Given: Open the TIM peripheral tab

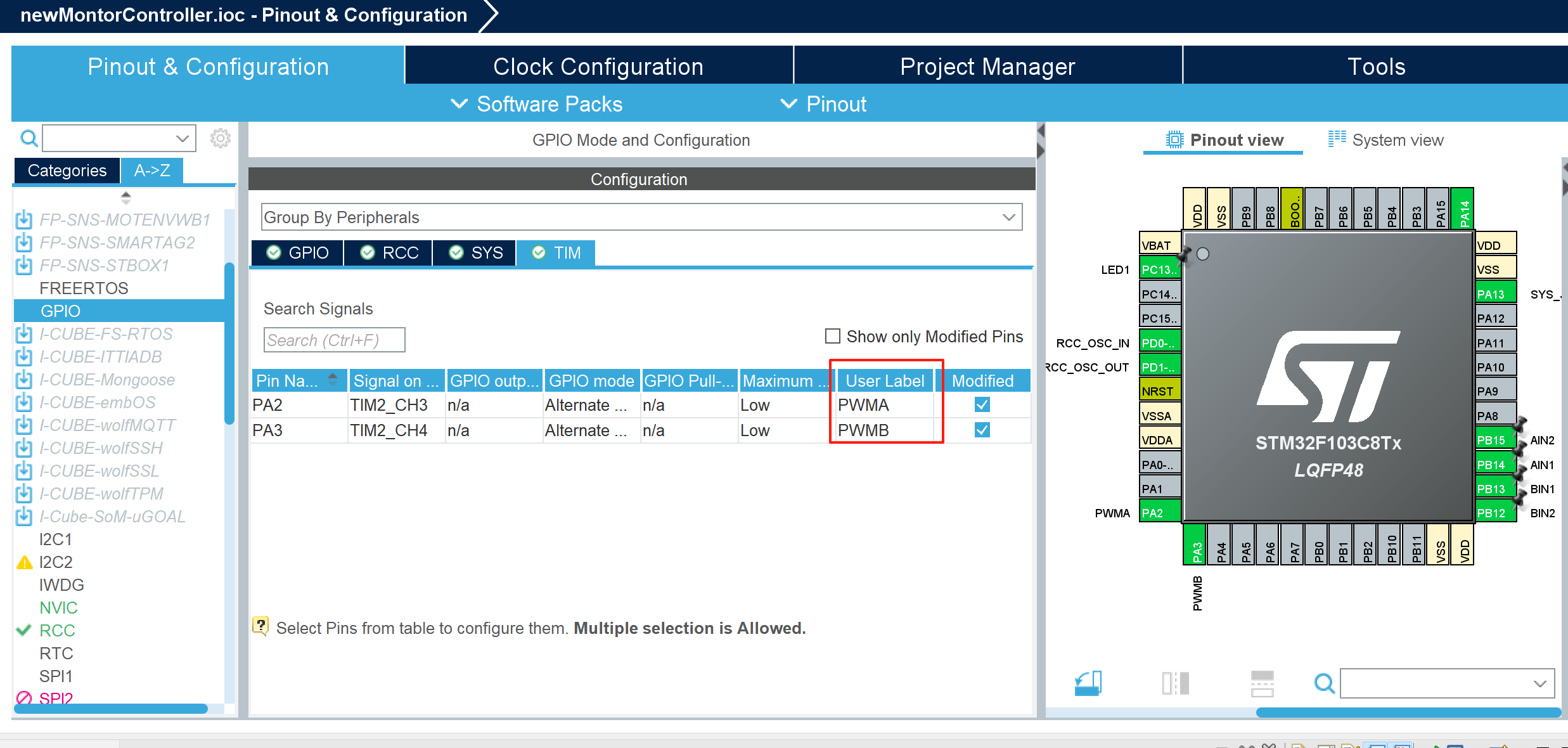Looking at the screenshot, I should pos(556,253).
